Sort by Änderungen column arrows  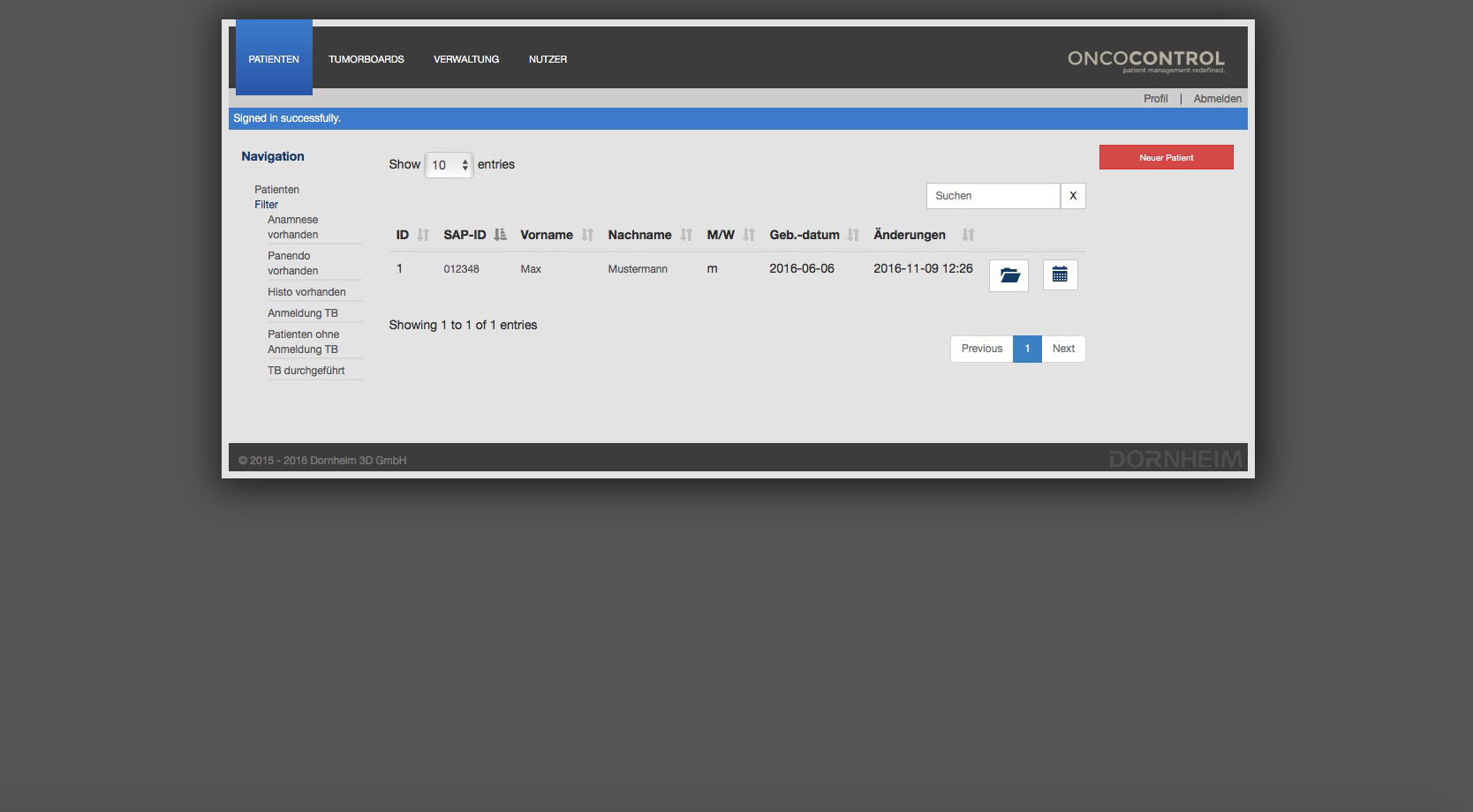pos(968,235)
